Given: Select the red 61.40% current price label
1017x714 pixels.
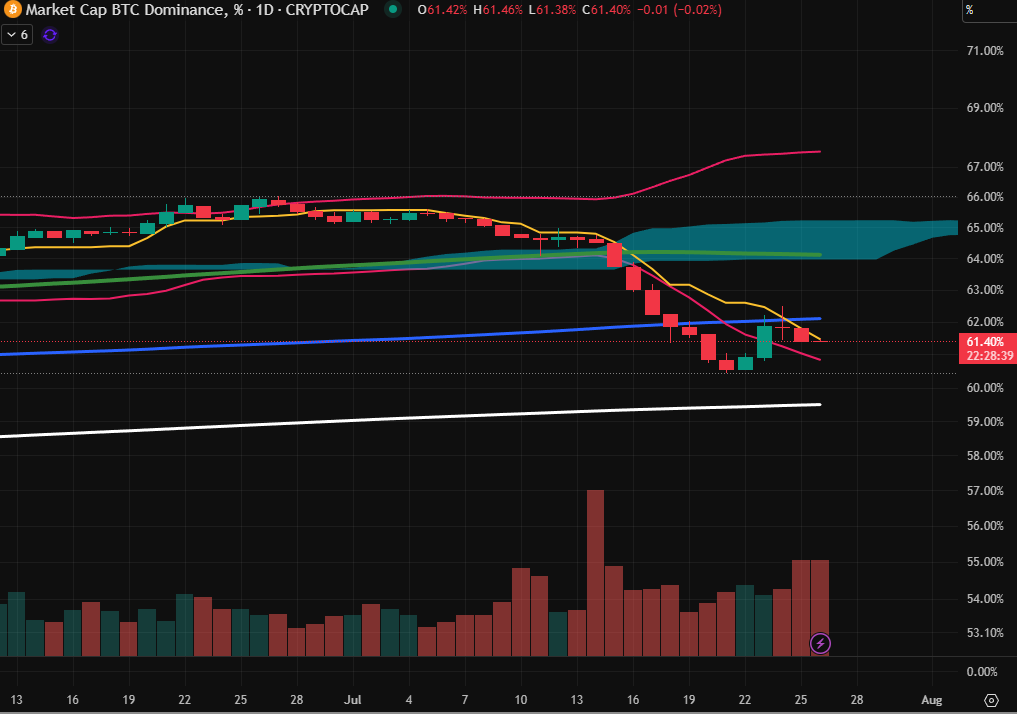Looking at the screenshot, I should [x=985, y=342].
